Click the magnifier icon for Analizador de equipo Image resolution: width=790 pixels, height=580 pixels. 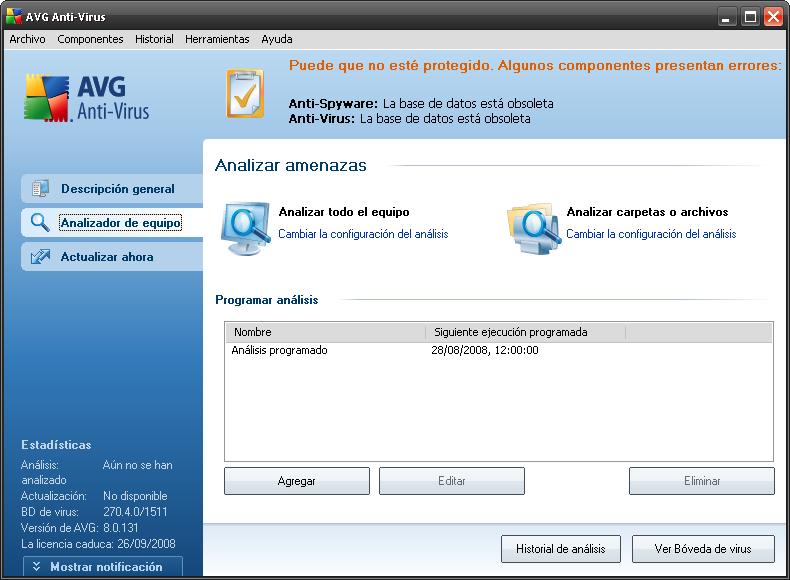[x=40, y=222]
